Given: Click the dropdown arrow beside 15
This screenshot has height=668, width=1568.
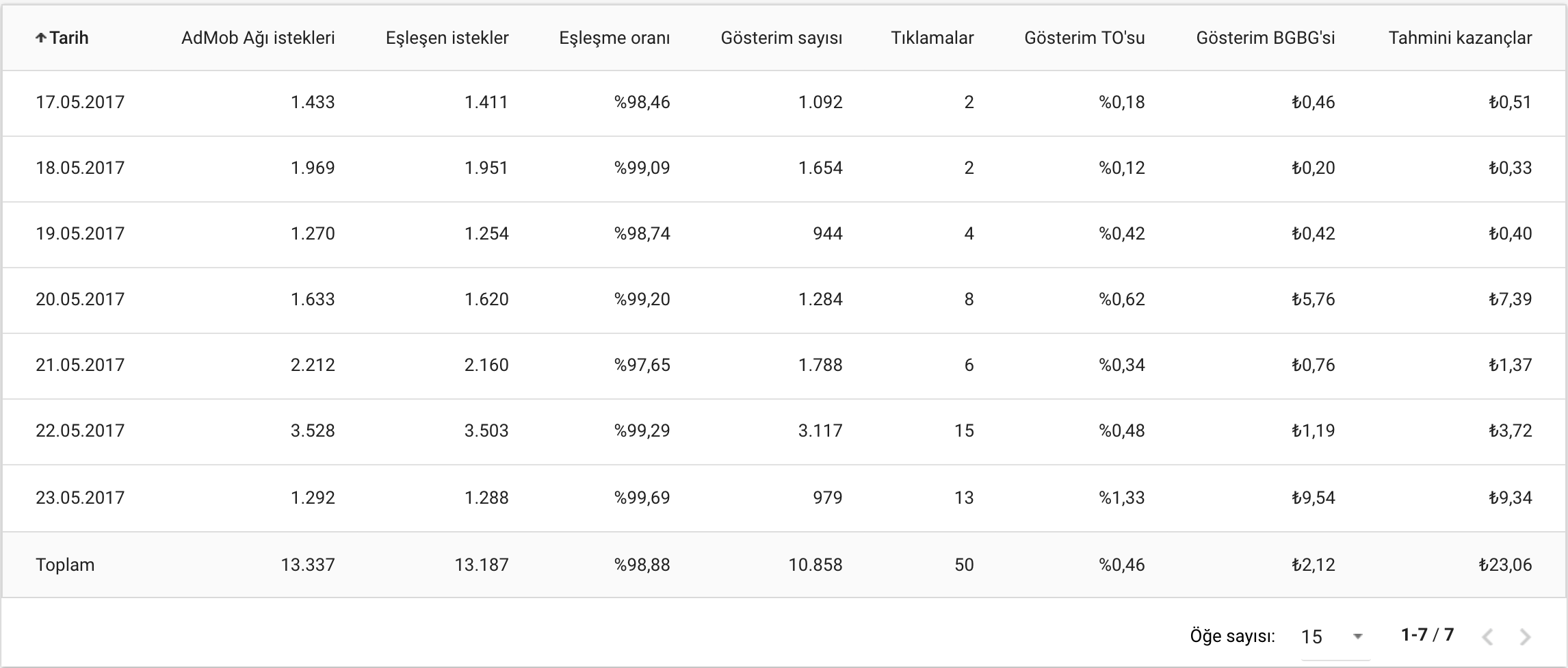Looking at the screenshot, I should 1358,637.
